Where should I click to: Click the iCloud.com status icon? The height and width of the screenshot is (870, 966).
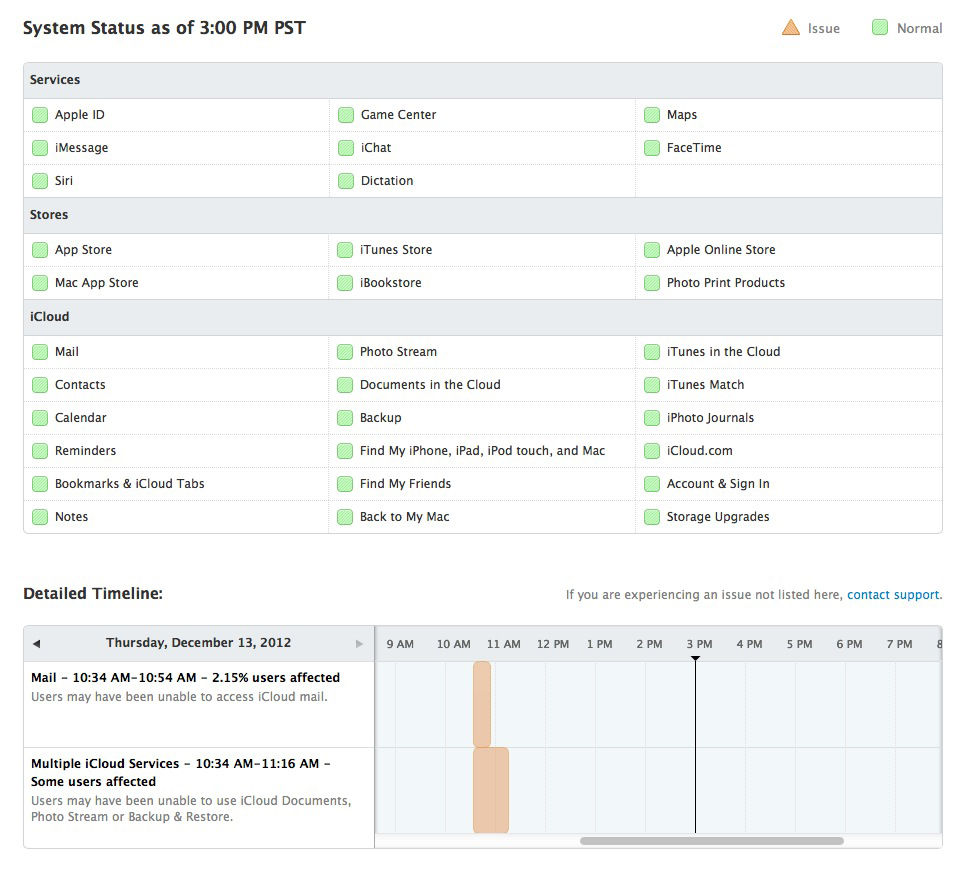pyautogui.click(x=652, y=451)
